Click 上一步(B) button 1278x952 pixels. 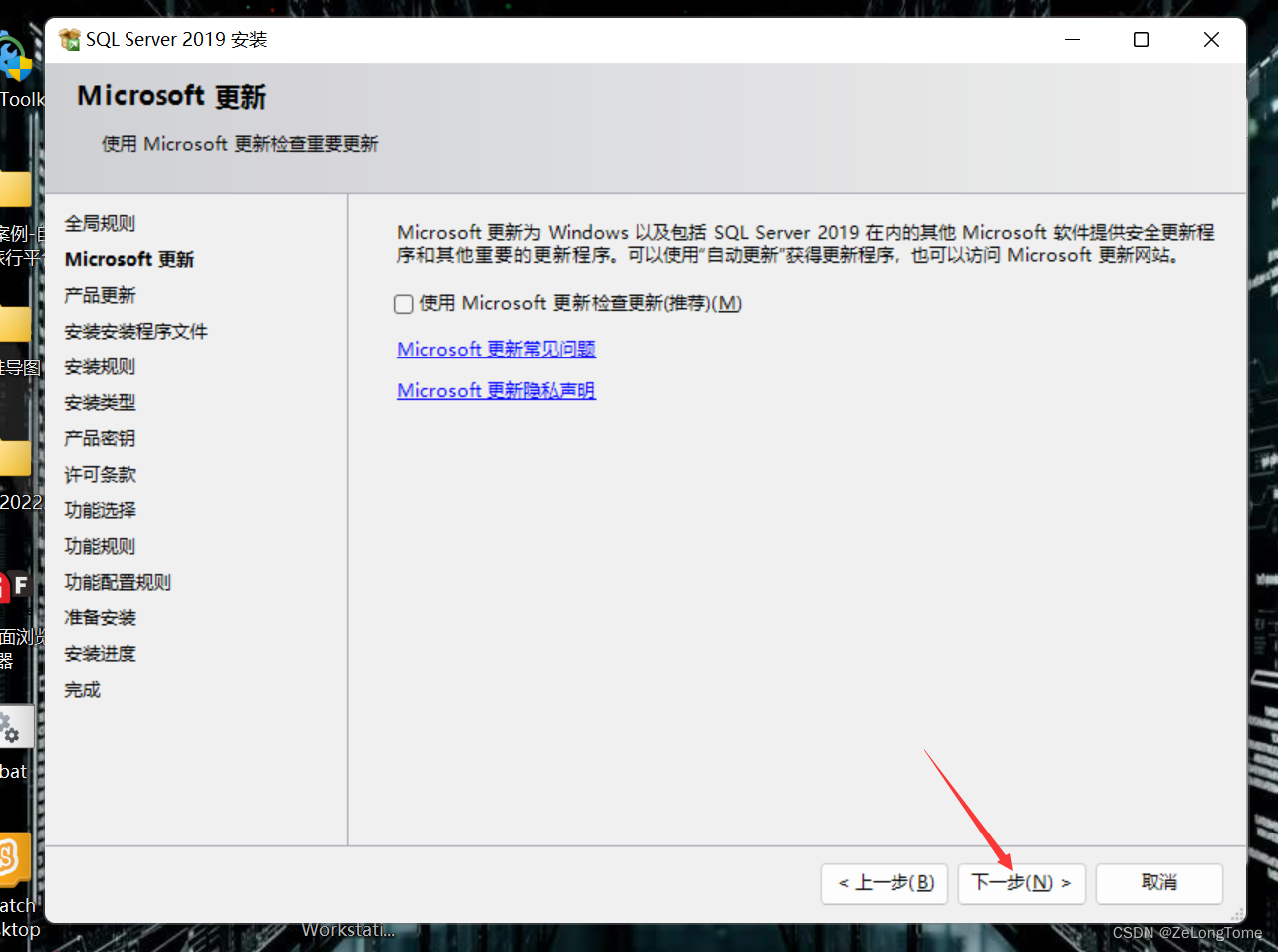(886, 883)
